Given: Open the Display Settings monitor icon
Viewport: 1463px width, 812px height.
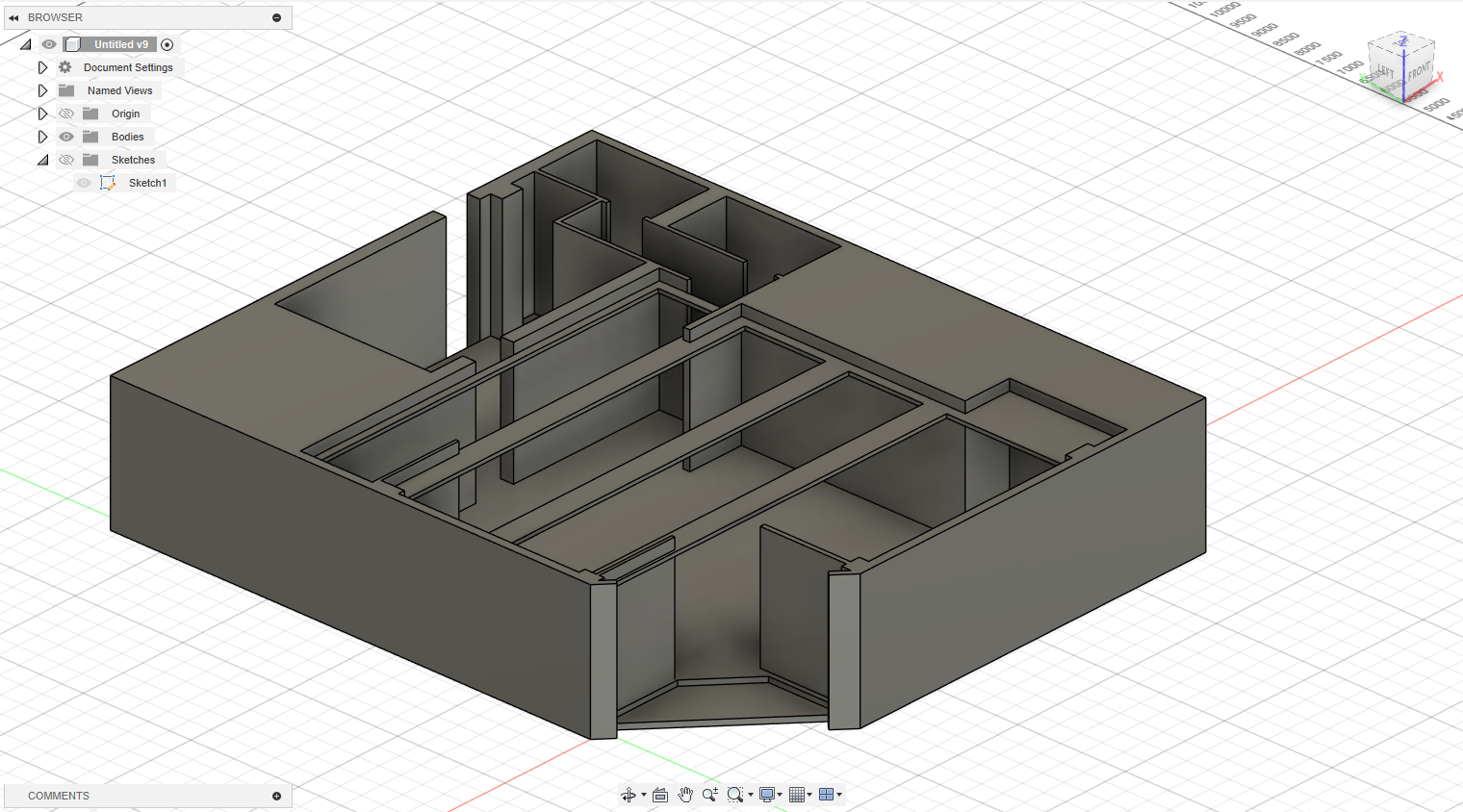Looking at the screenshot, I should click(x=767, y=795).
